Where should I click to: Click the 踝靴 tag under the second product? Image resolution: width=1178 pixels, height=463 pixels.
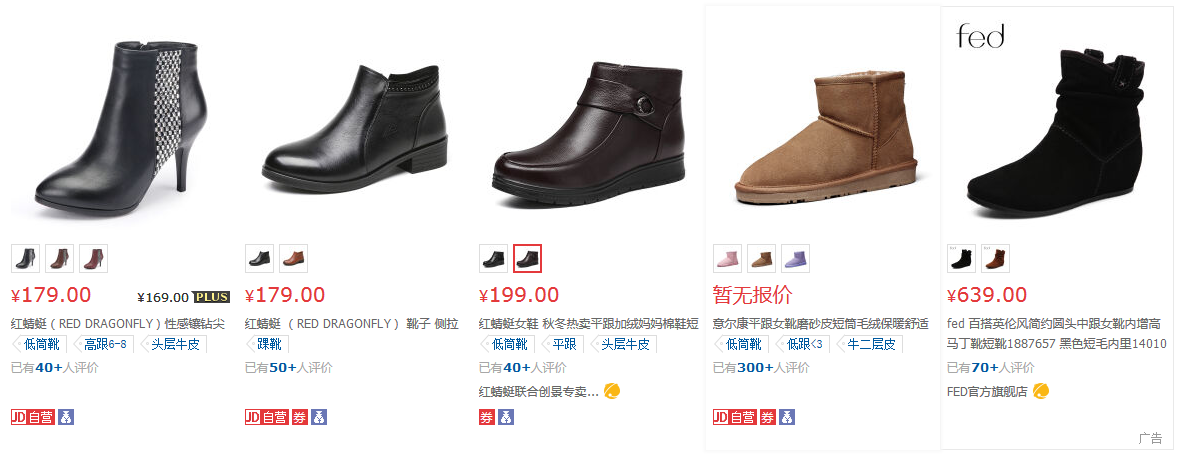coord(267,345)
